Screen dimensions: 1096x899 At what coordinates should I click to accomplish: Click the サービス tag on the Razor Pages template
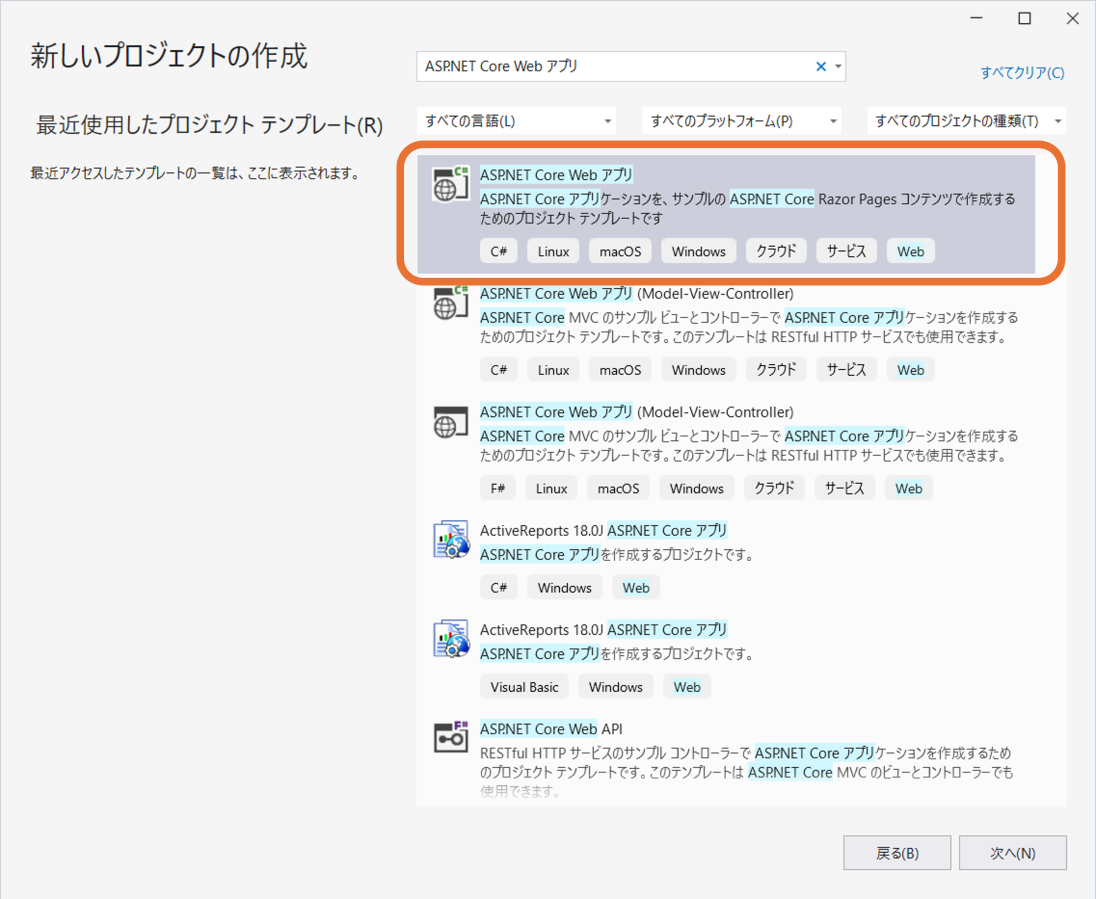click(x=846, y=252)
